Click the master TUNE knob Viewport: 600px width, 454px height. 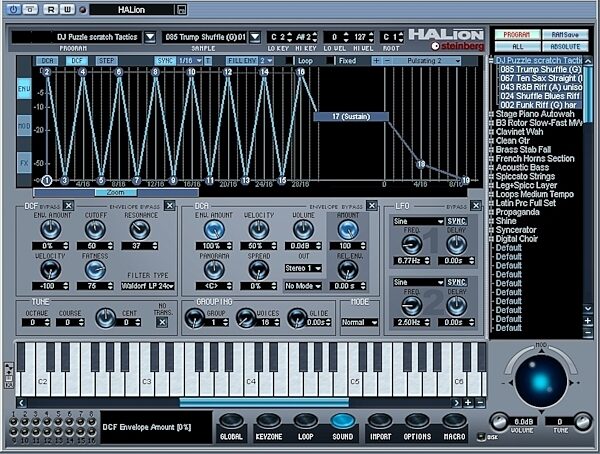coord(583,422)
